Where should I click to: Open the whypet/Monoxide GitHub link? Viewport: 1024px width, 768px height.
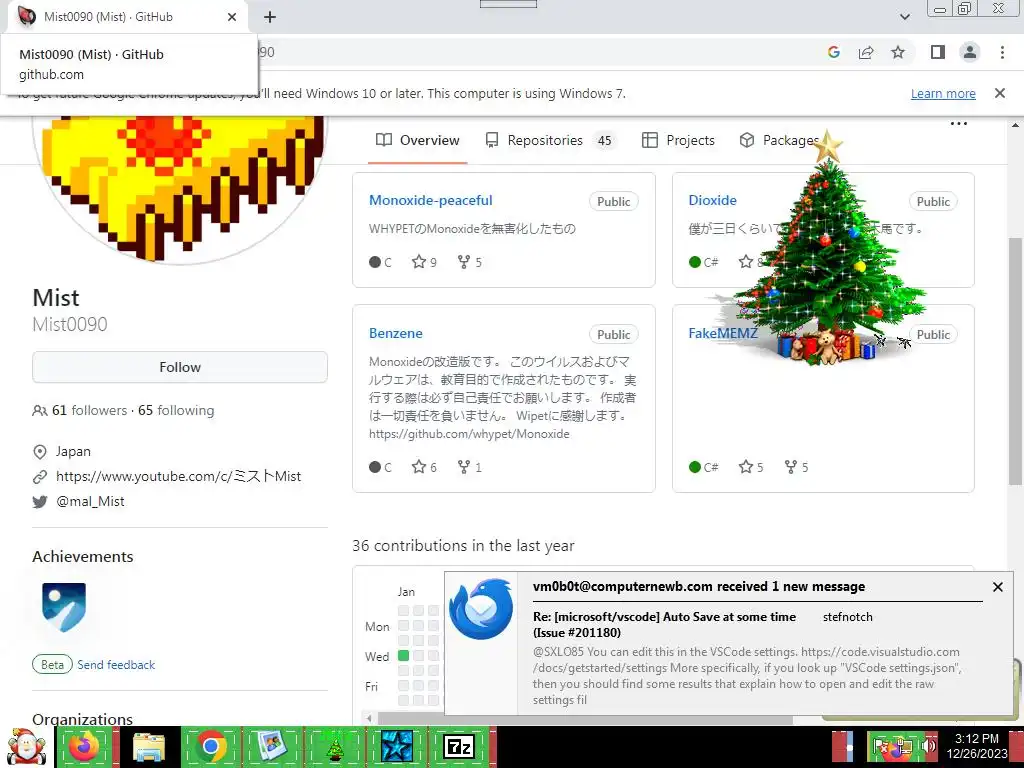pyautogui.click(x=469, y=434)
